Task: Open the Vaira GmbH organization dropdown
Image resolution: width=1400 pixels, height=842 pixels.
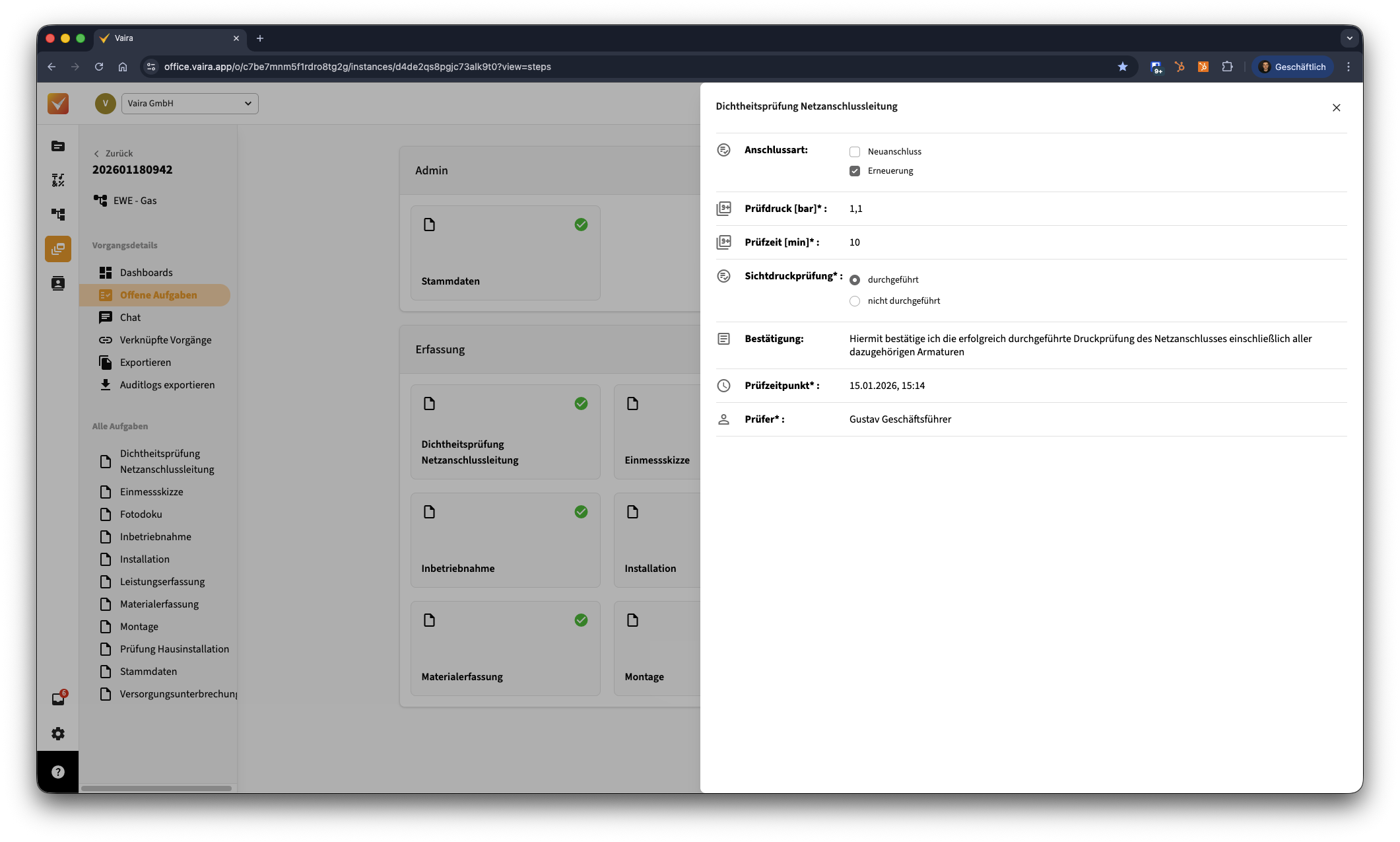Action: point(189,104)
